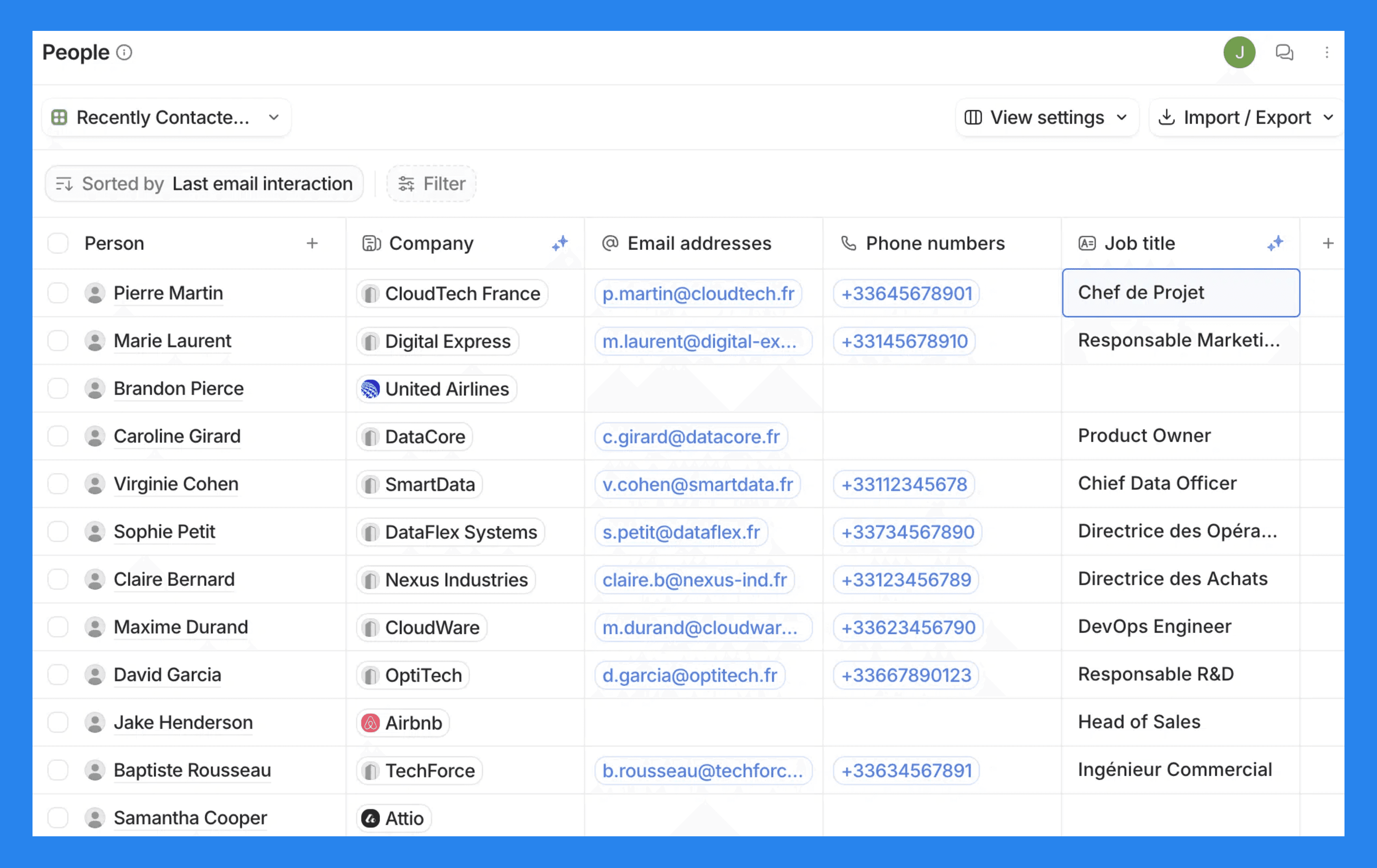Check the box for Virginie Cohen
The width and height of the screenshot is (1377, 868).
(x=58, y=484)
